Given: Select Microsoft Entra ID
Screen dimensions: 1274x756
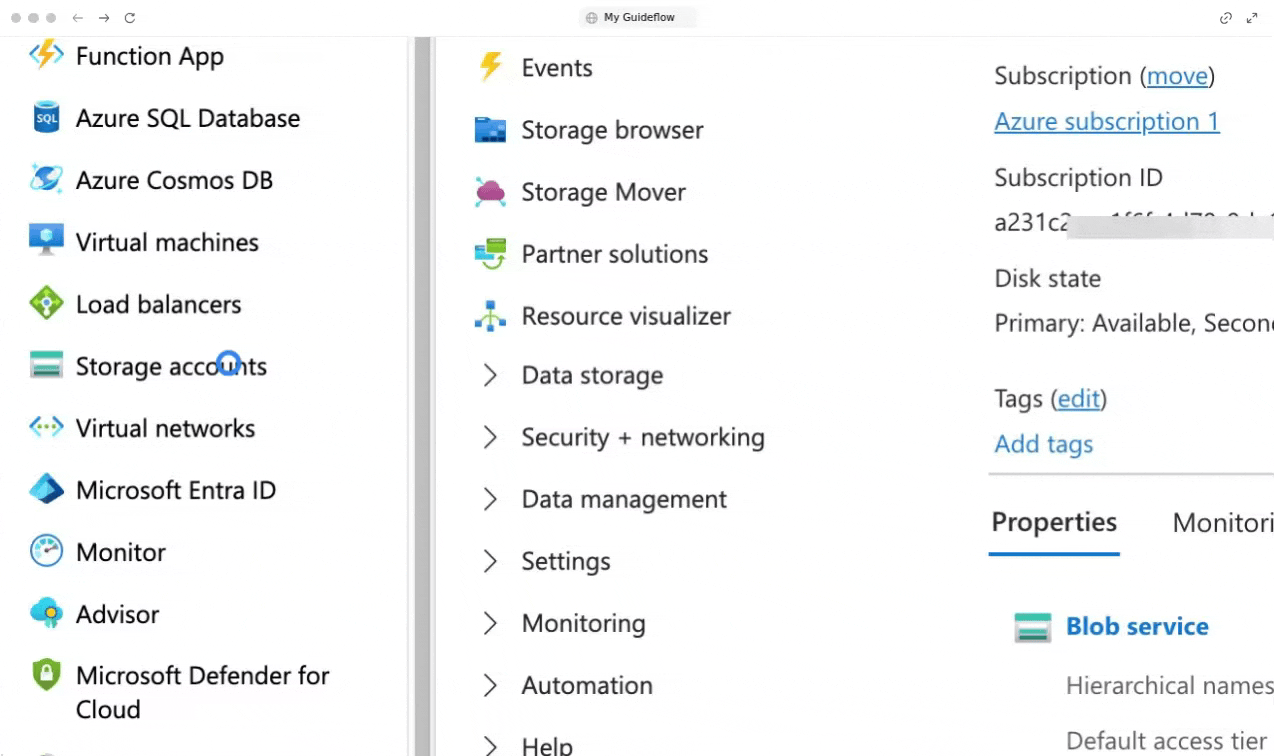Looking at the screenshot, I should pos(176,490).
